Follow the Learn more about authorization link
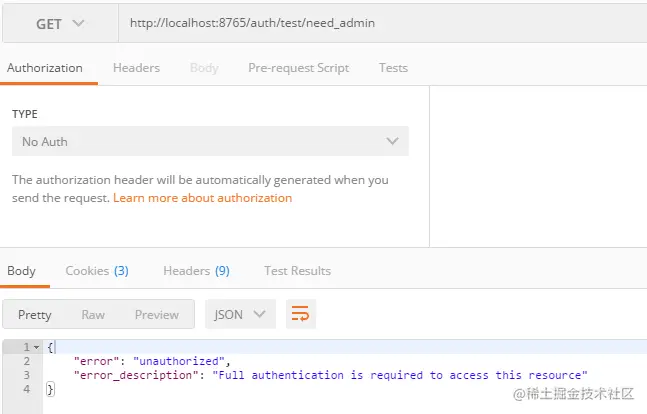The image size is (647, 414). point(202,198)
